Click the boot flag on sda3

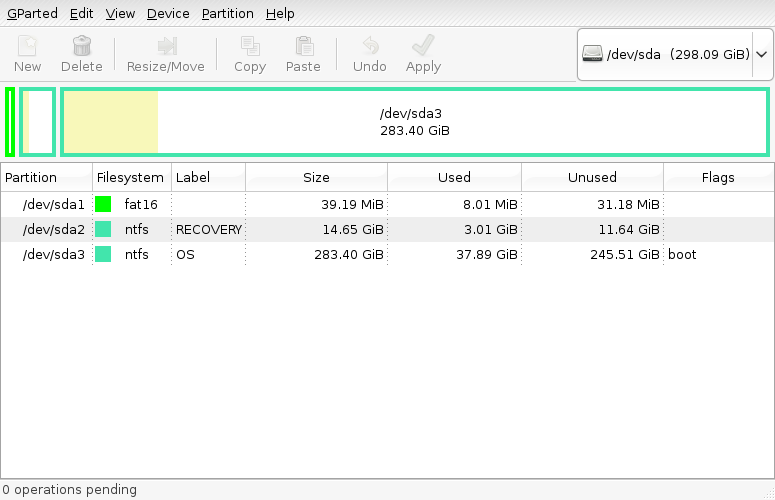click(x=682, y=254)
